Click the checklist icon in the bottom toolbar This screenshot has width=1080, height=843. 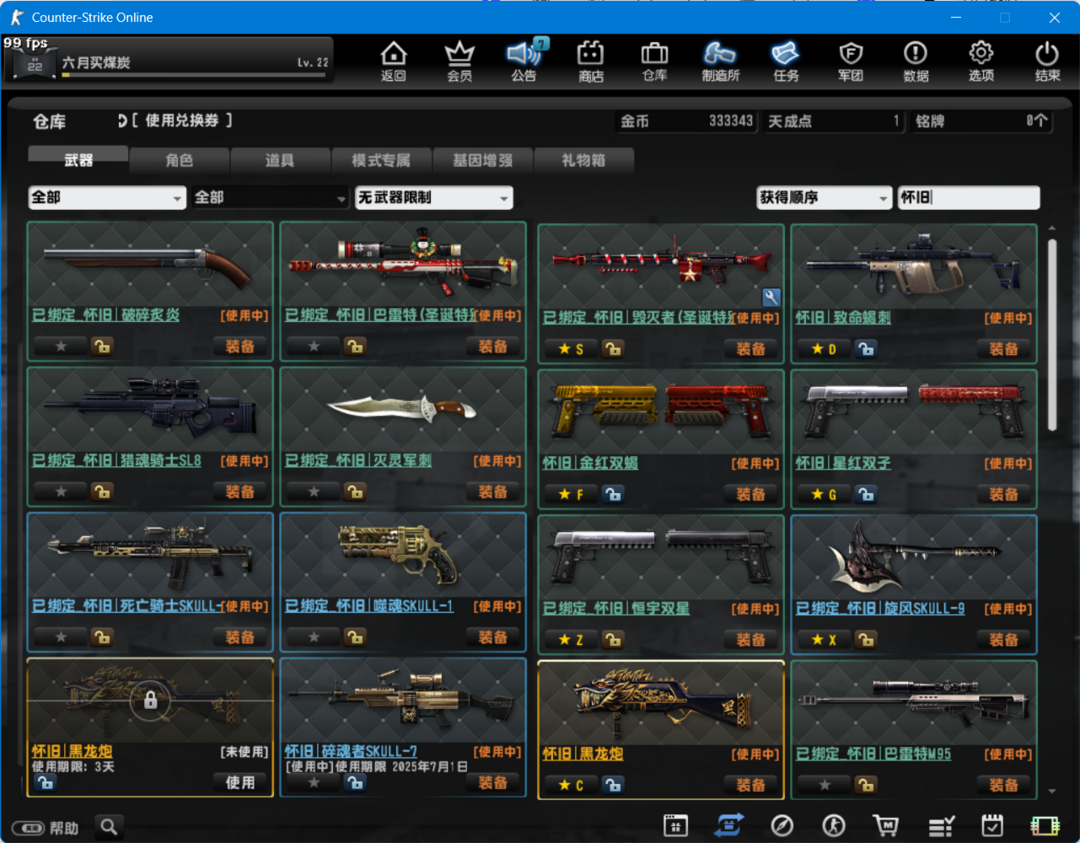[x=940, y=824]
